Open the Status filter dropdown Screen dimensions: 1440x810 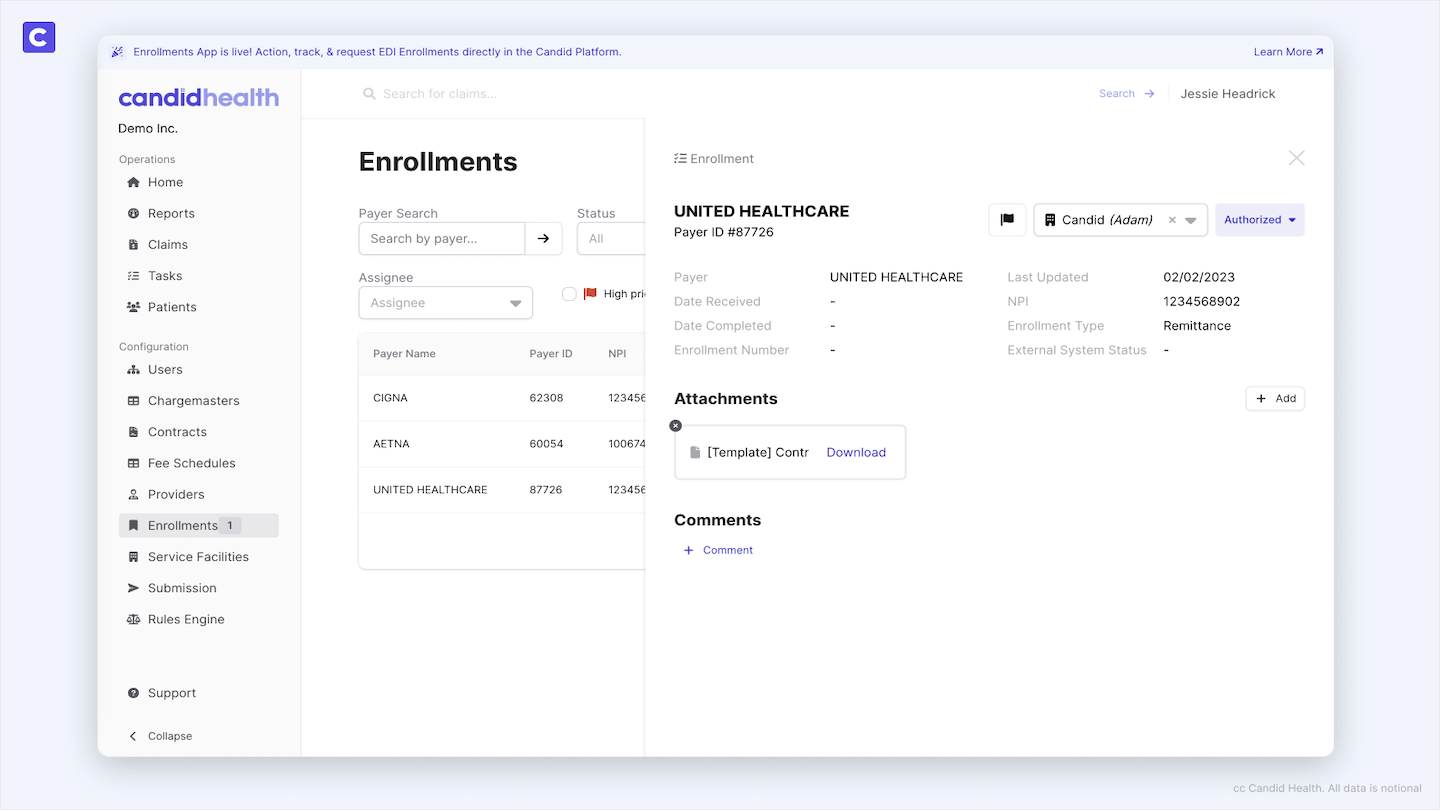pyautogui.click(x=610, y=239)
